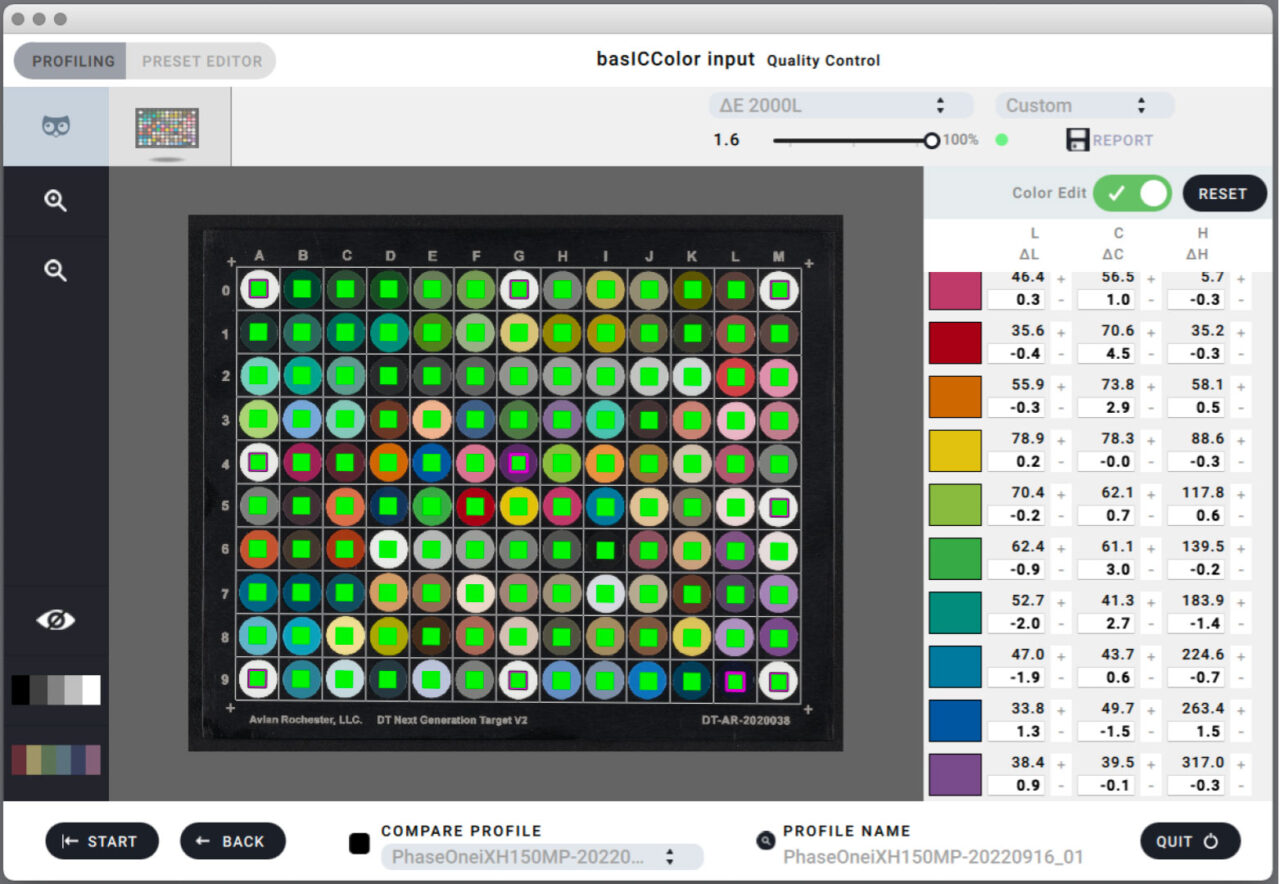This screenshot has height=884, width=1280.
Task: Click the tolerance slider handle at 100%
Action: pyautogui.click(x=932, y=141)
